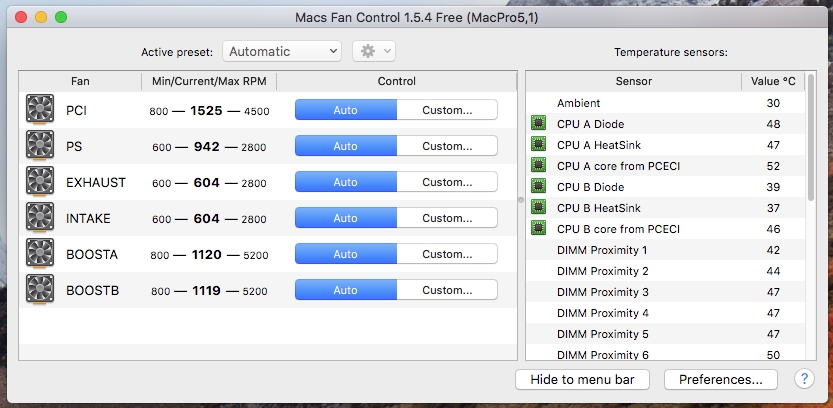Viewport: 833px width, 408px height.
Task: Click the splitter handle between fan and sensor panes
Action: tap(521, 200)
